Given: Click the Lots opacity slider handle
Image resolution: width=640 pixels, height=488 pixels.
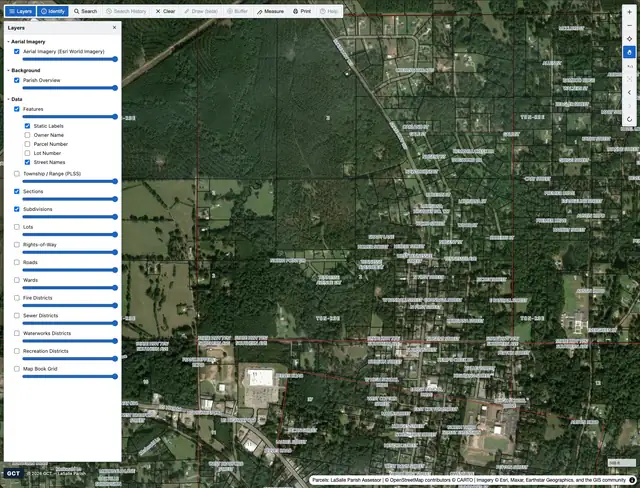Looking at the screenshot, I should point(115,235).
